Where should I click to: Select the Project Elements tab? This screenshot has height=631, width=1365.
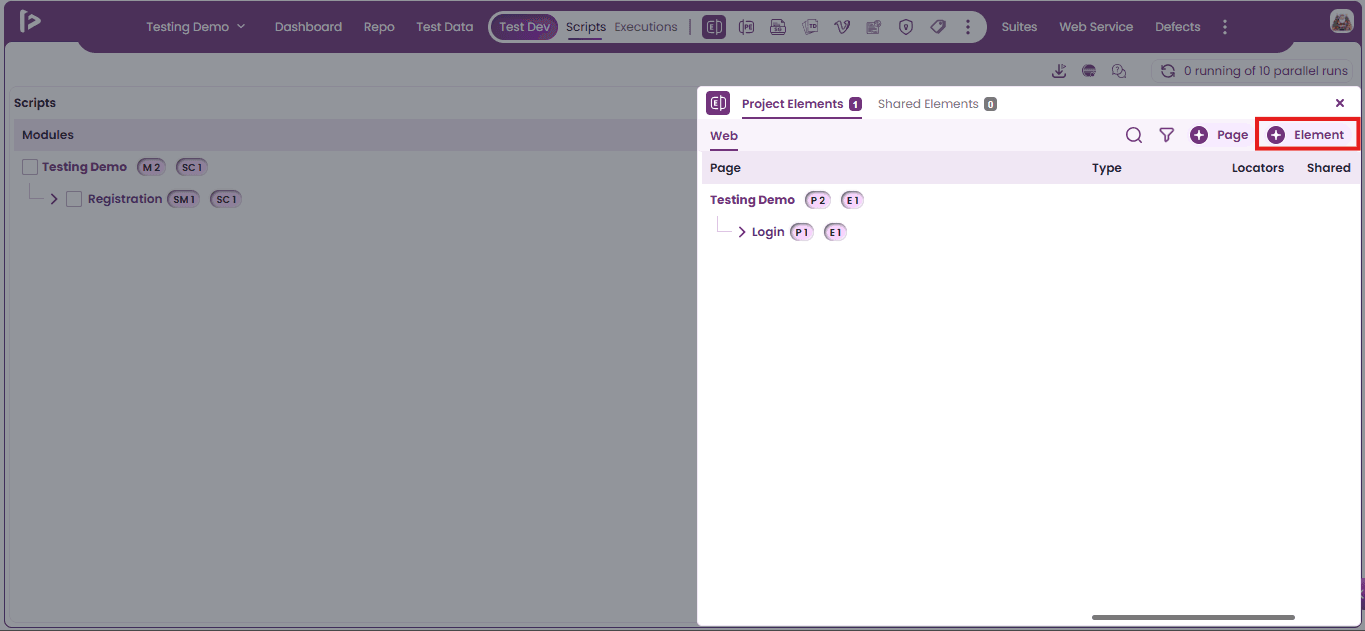point(801,104)
